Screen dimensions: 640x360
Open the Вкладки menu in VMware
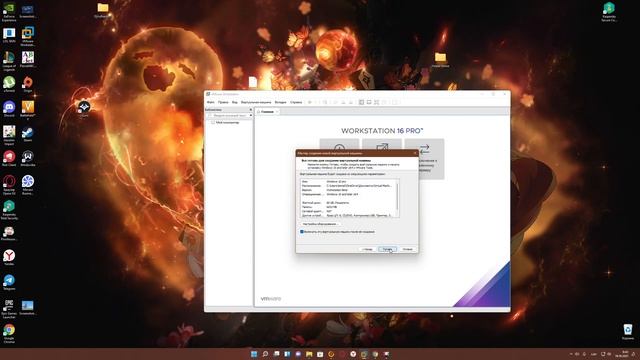[280, 102]
